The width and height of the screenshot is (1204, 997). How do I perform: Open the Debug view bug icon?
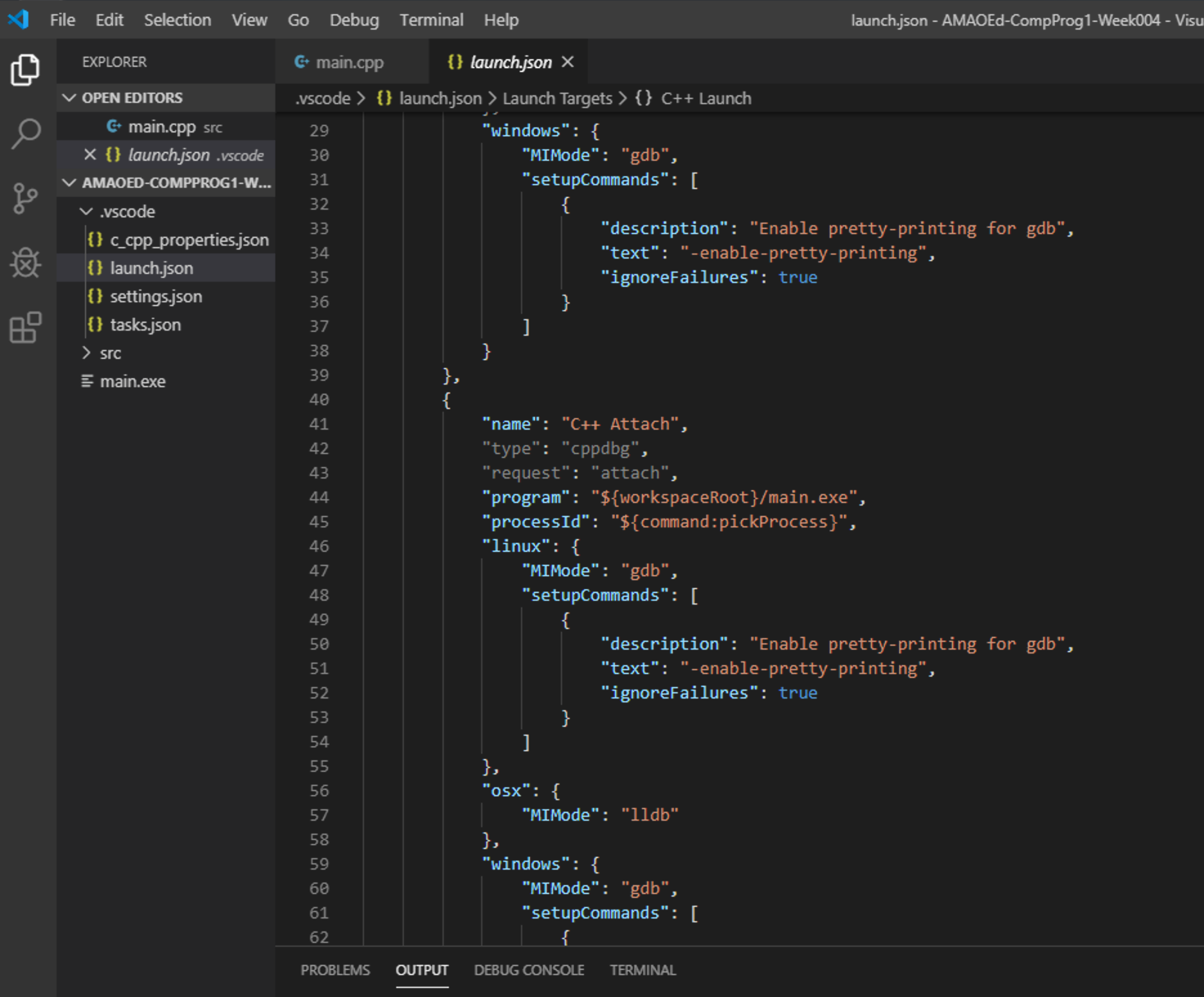click(x=26, y=262)
